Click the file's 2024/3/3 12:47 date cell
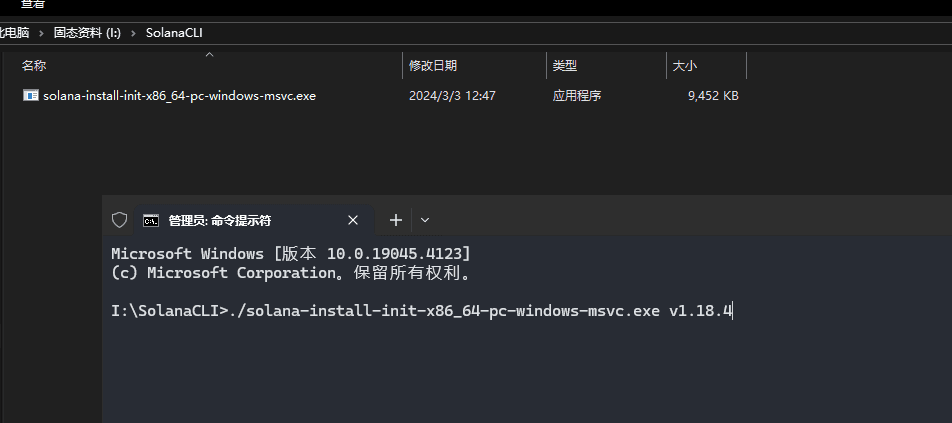Image resolution: width=952 pixels, height=423 pixels. (452, 96)
